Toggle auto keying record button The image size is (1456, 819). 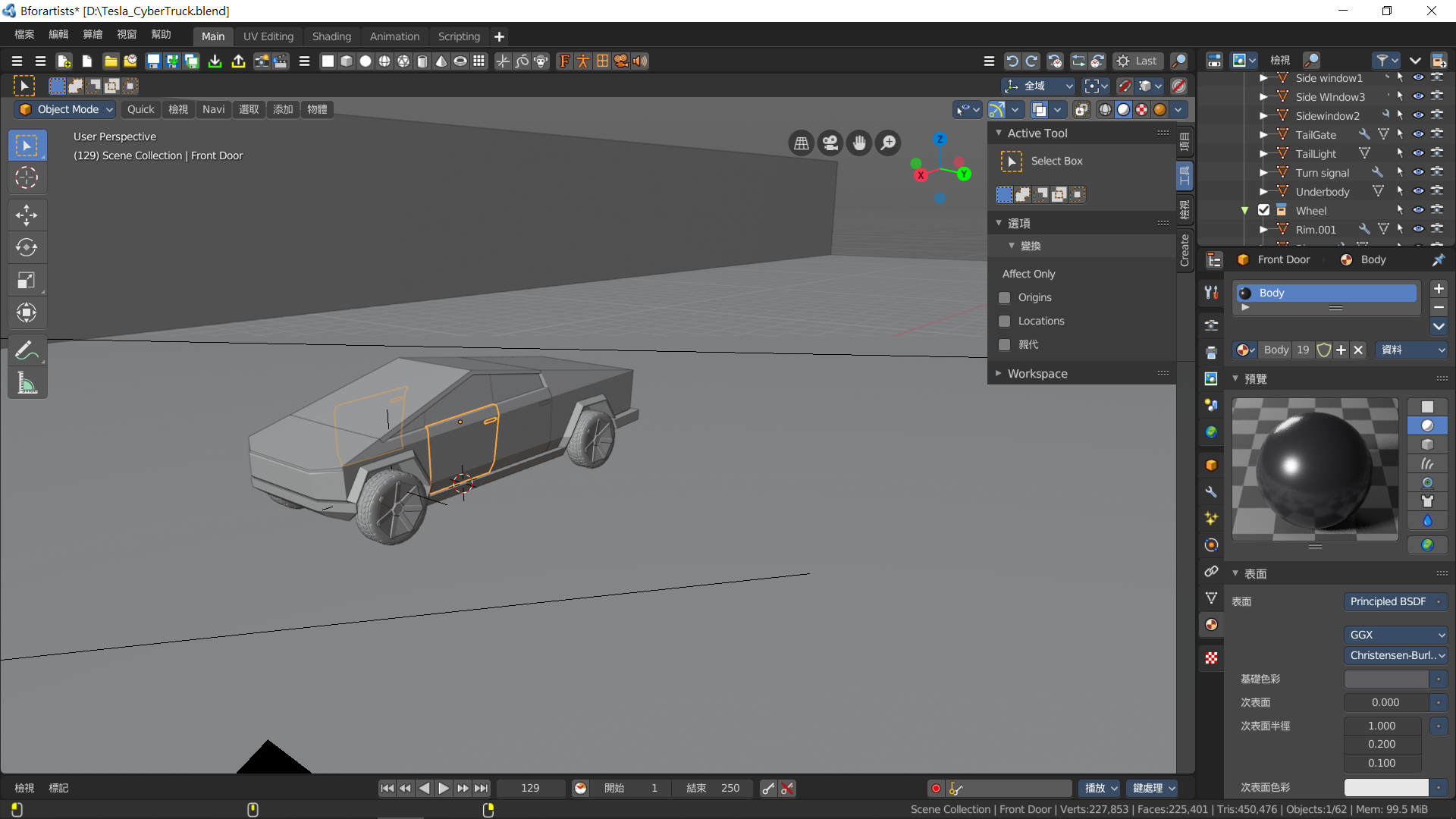click(x=936, y=789)
